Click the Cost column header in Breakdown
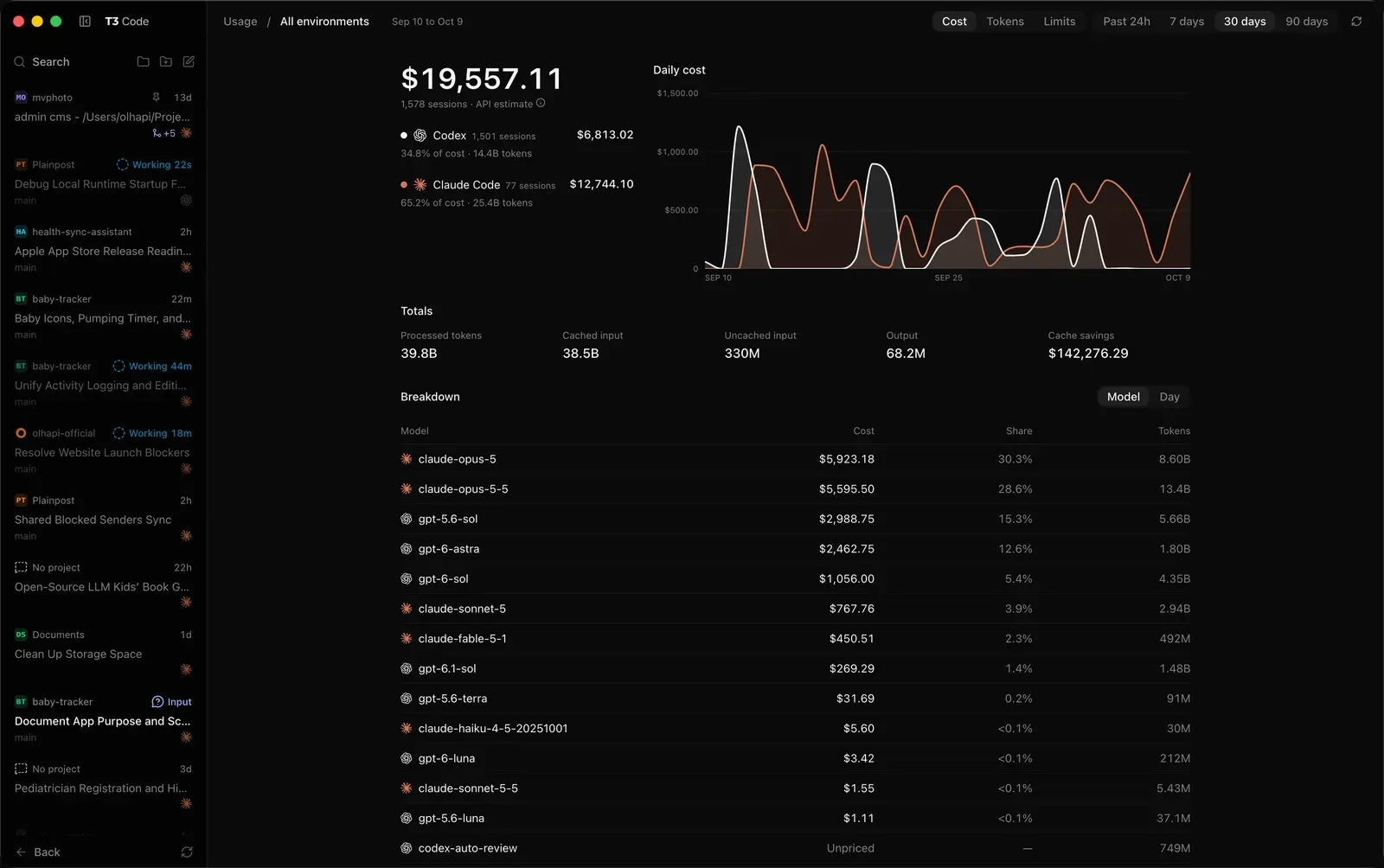1384x868 pixels. tap(863, 431)
